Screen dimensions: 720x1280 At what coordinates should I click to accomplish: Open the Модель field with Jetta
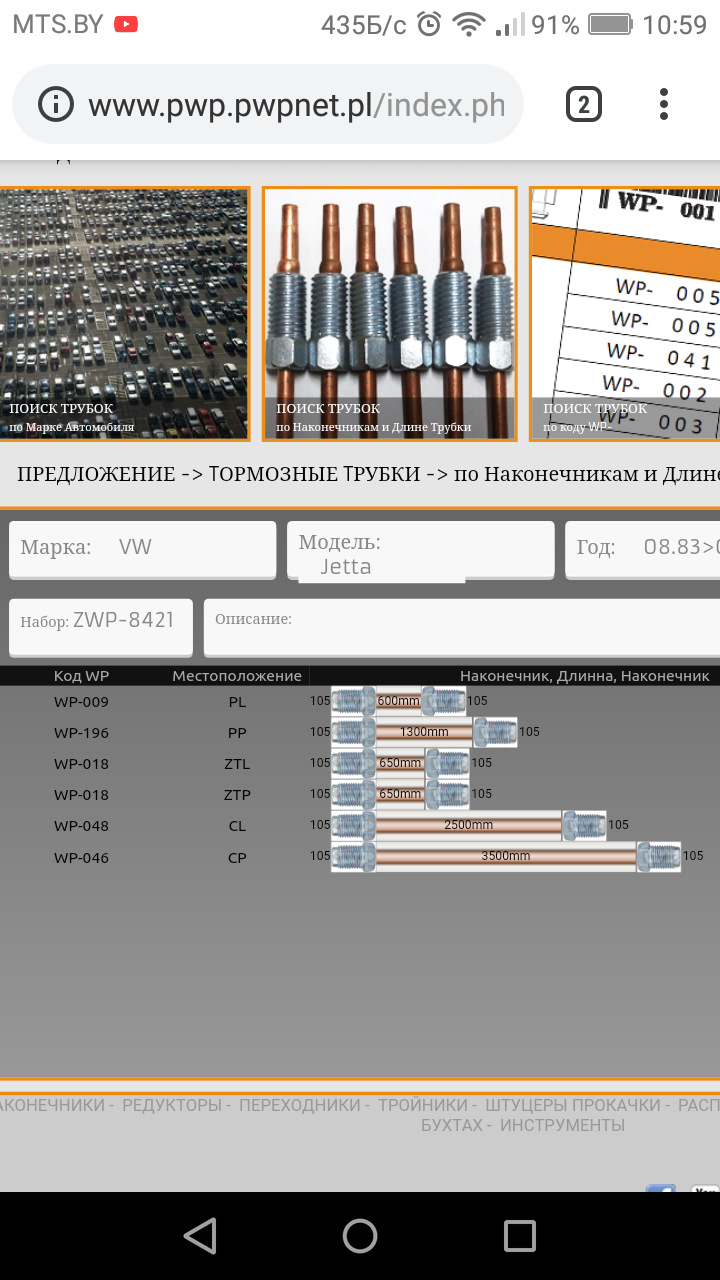pyautogui.click(x=421, y=552)
